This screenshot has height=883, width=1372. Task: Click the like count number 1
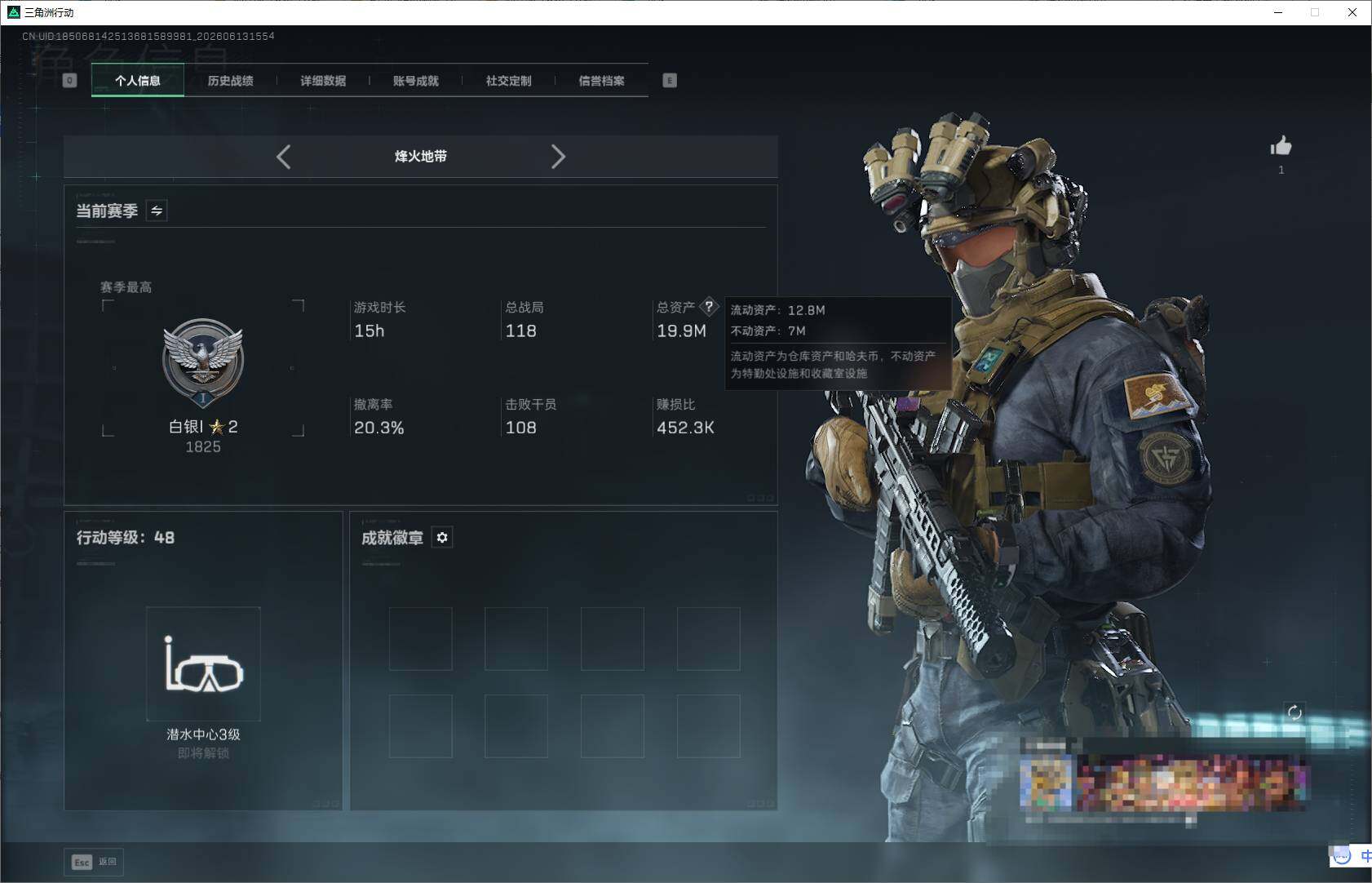(x=1281, y=170)
